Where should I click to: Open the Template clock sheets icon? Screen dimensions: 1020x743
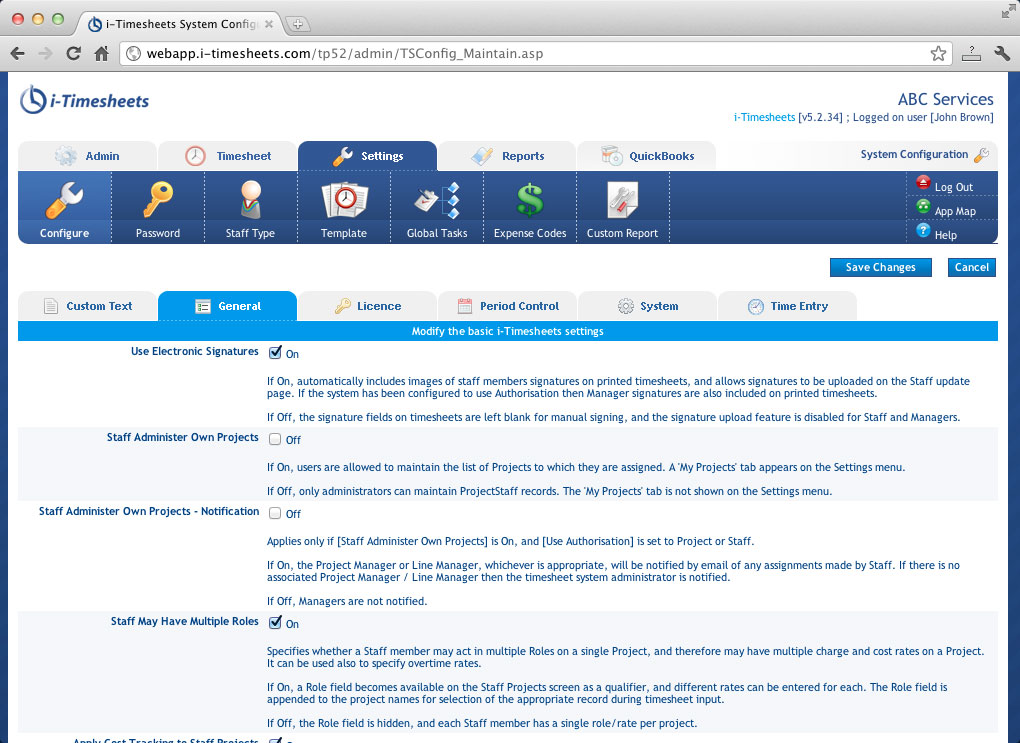344,200
